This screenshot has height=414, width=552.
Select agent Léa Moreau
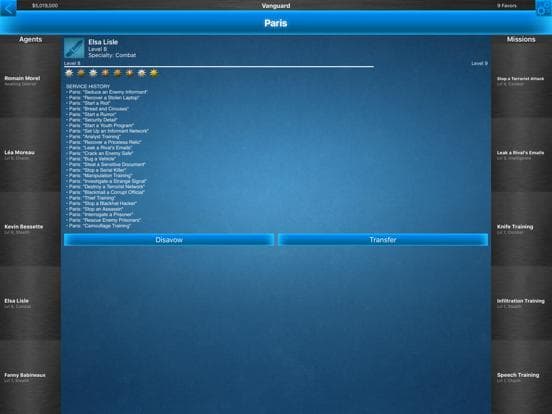click(30, 155)
